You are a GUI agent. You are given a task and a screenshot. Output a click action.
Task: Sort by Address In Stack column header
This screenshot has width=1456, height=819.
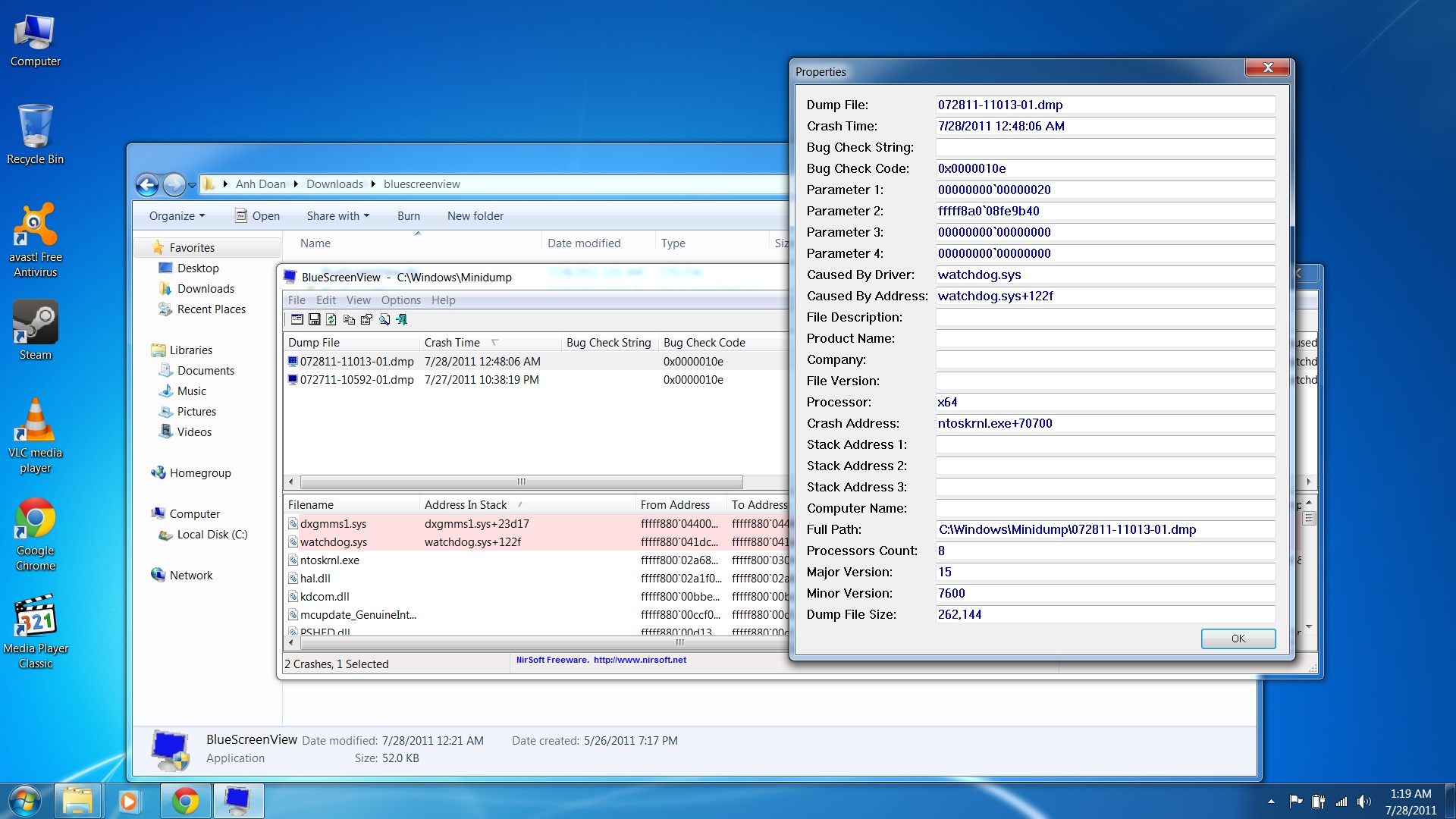tap(528, 505)
